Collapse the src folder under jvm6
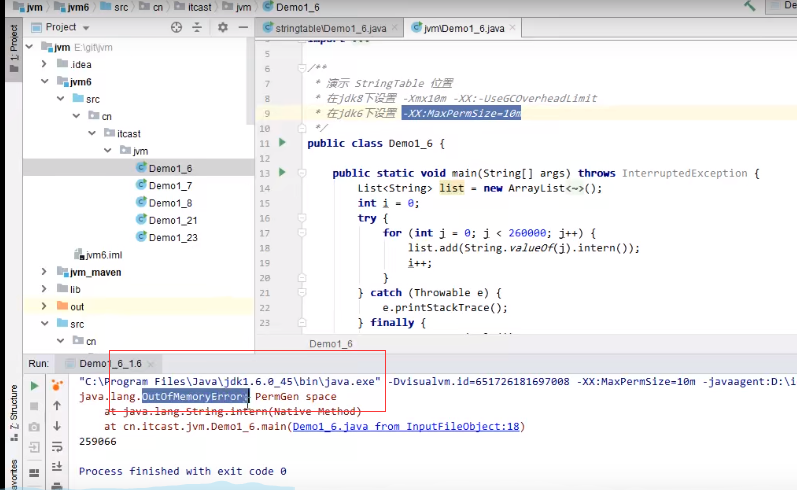This screenshot has width=797, height=490. (60, 99)
